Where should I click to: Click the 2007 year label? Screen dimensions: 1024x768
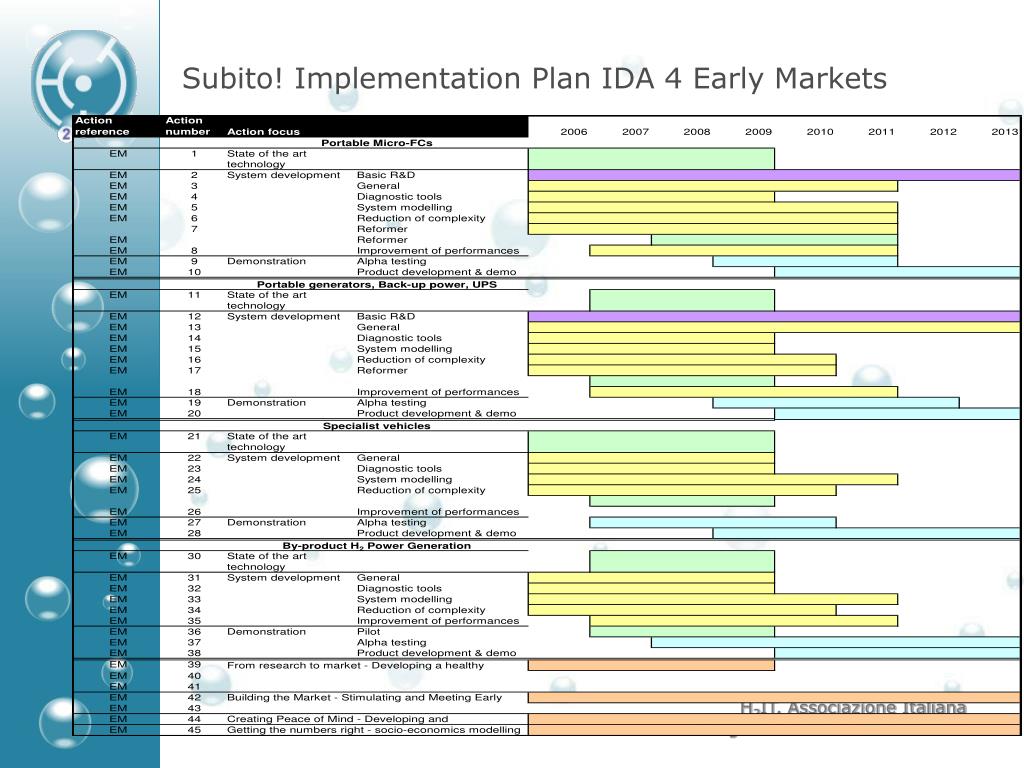pyautogui.click(x=635, y=132)
